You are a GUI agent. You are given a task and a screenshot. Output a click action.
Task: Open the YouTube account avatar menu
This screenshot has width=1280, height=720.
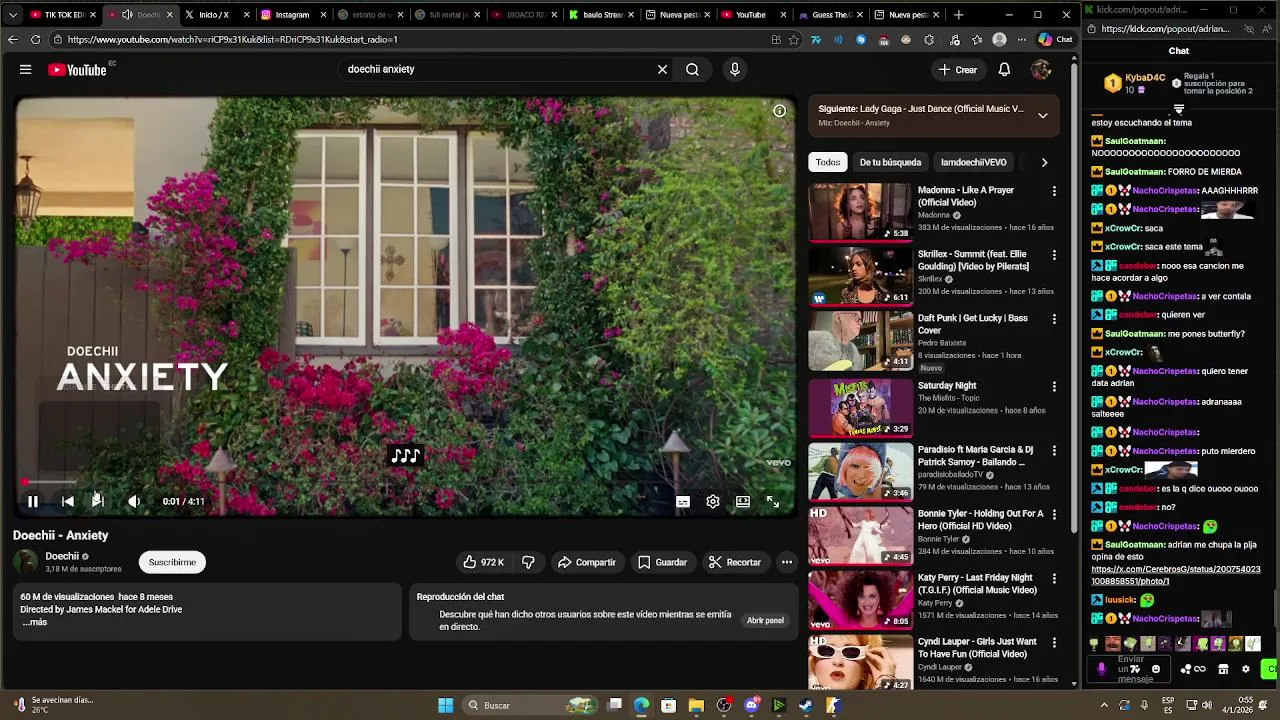point(1041,70)
